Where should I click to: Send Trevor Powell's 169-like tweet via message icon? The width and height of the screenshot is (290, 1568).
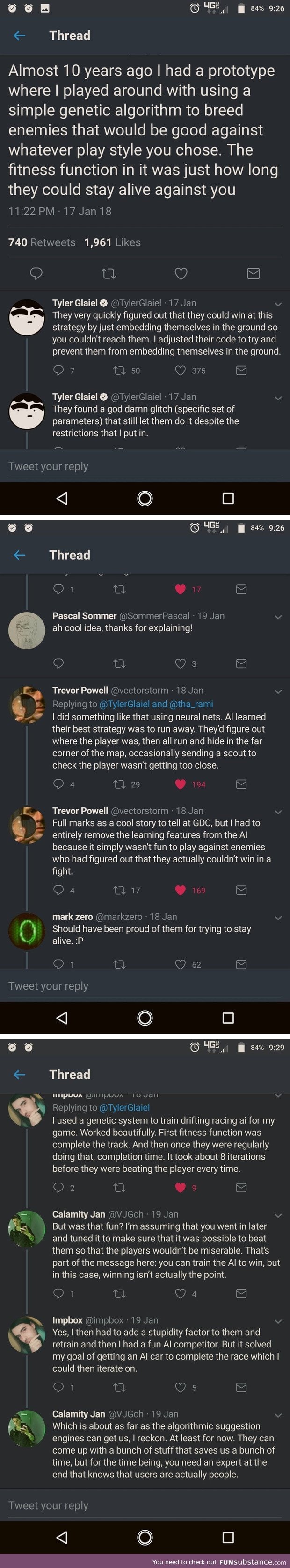241,890
